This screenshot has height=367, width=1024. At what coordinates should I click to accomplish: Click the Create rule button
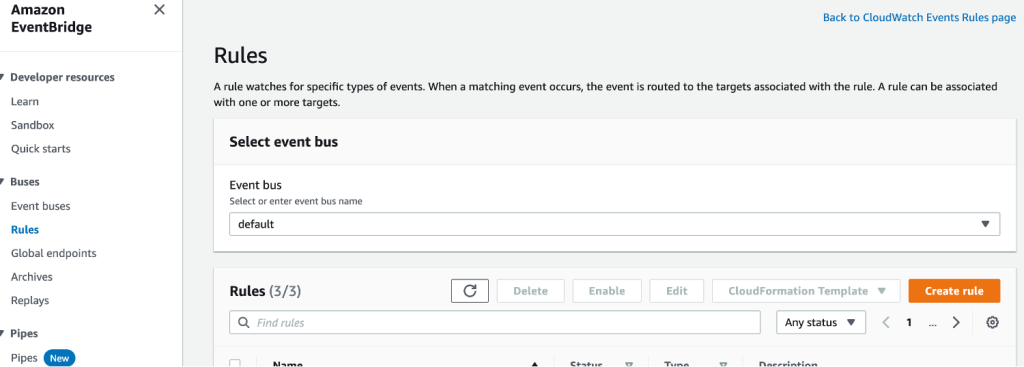pos(954,291)
